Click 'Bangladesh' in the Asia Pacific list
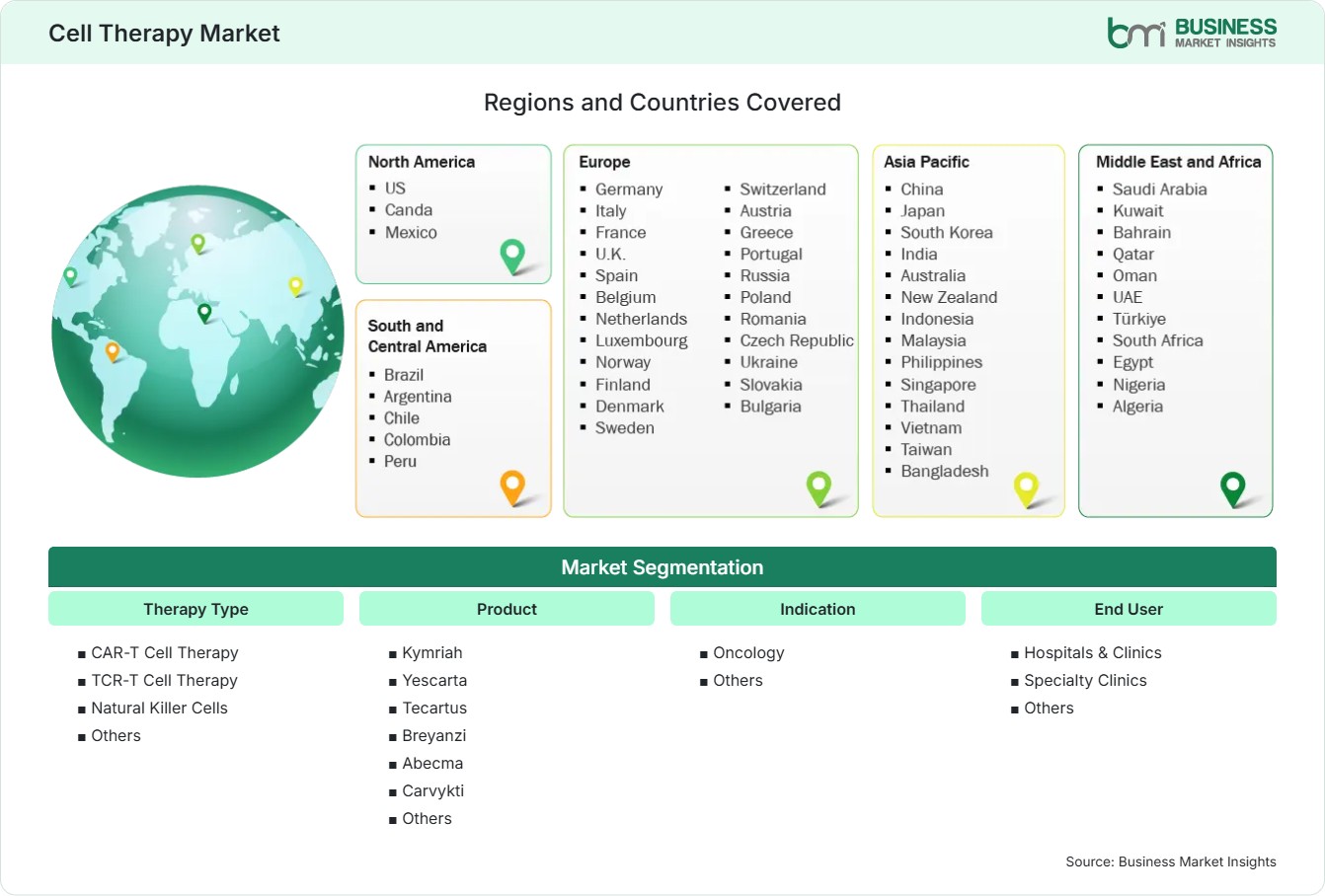The width and height of the screenshot is (1325, 896). point(945,472)
